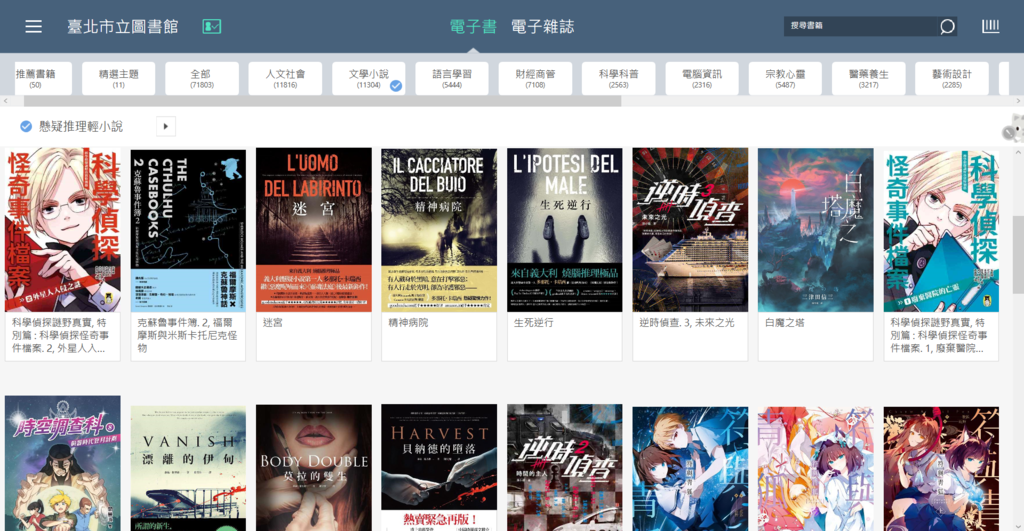Select the 醫藥養生 category
The width and height of the screenshot is (1024, 531).
coord(869,78)
